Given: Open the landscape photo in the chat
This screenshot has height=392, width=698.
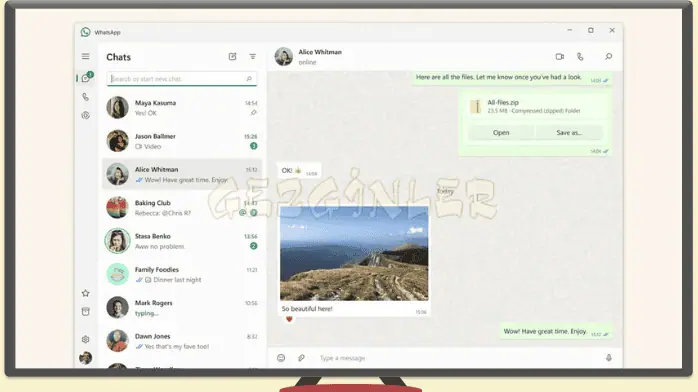Looking at the screenshot, I should tap(354, 253).
